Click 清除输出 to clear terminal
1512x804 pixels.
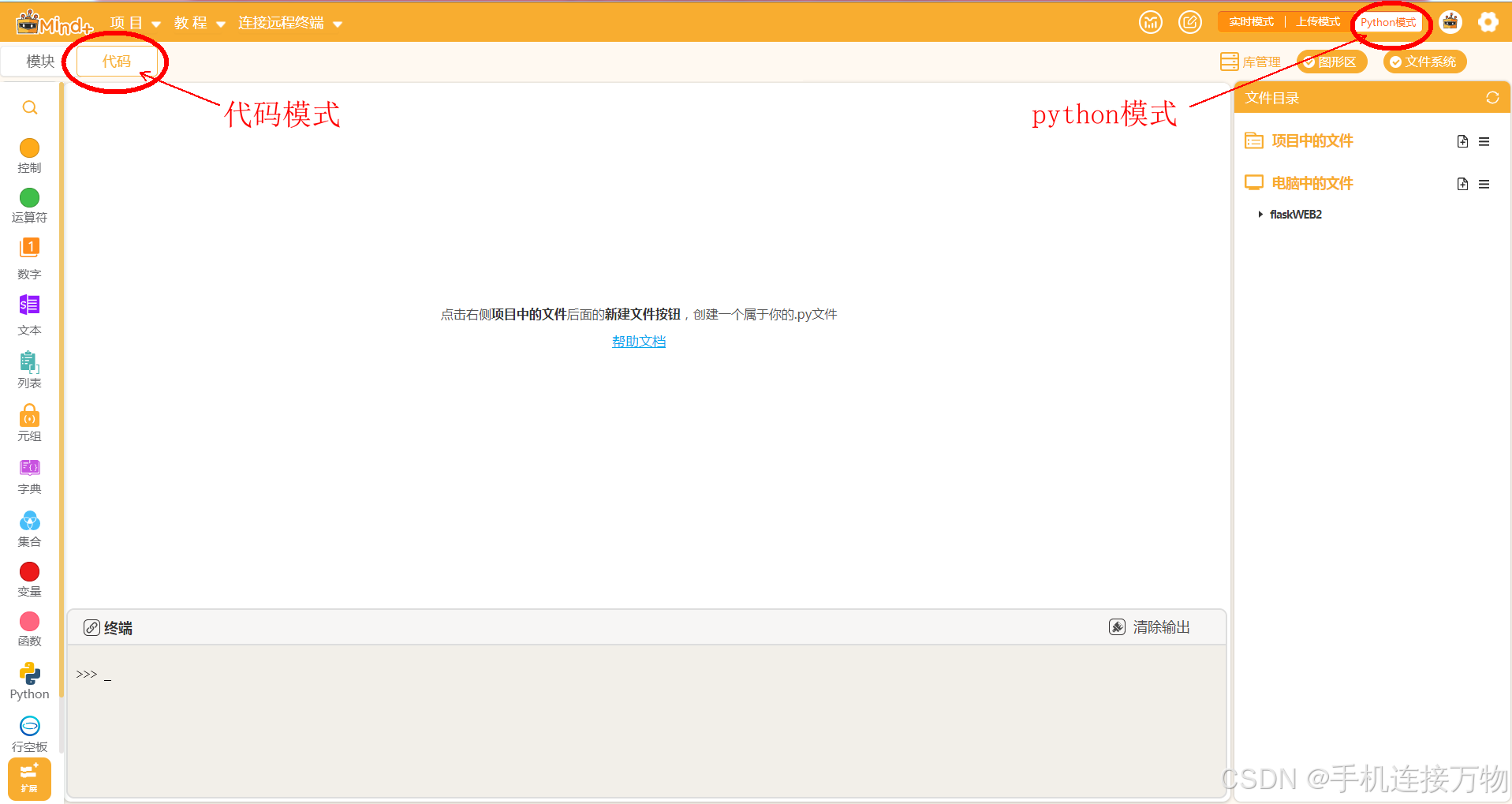[x=1149, y=627]
